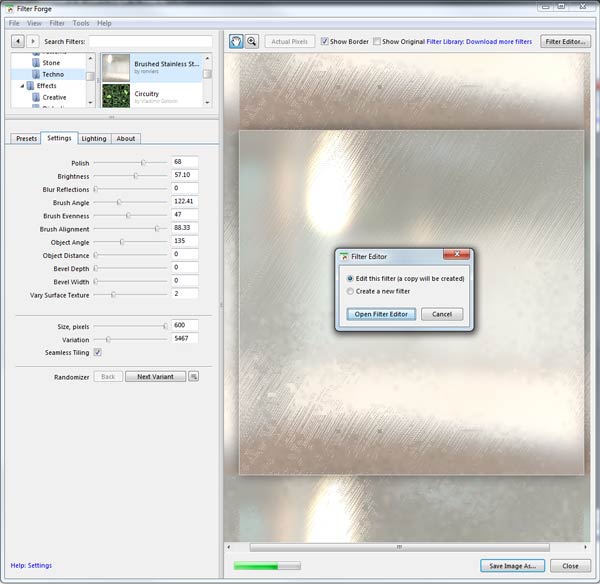Click the Open Filter Editor button
Viewport: 600px width, 584px height.
[381, 314]
